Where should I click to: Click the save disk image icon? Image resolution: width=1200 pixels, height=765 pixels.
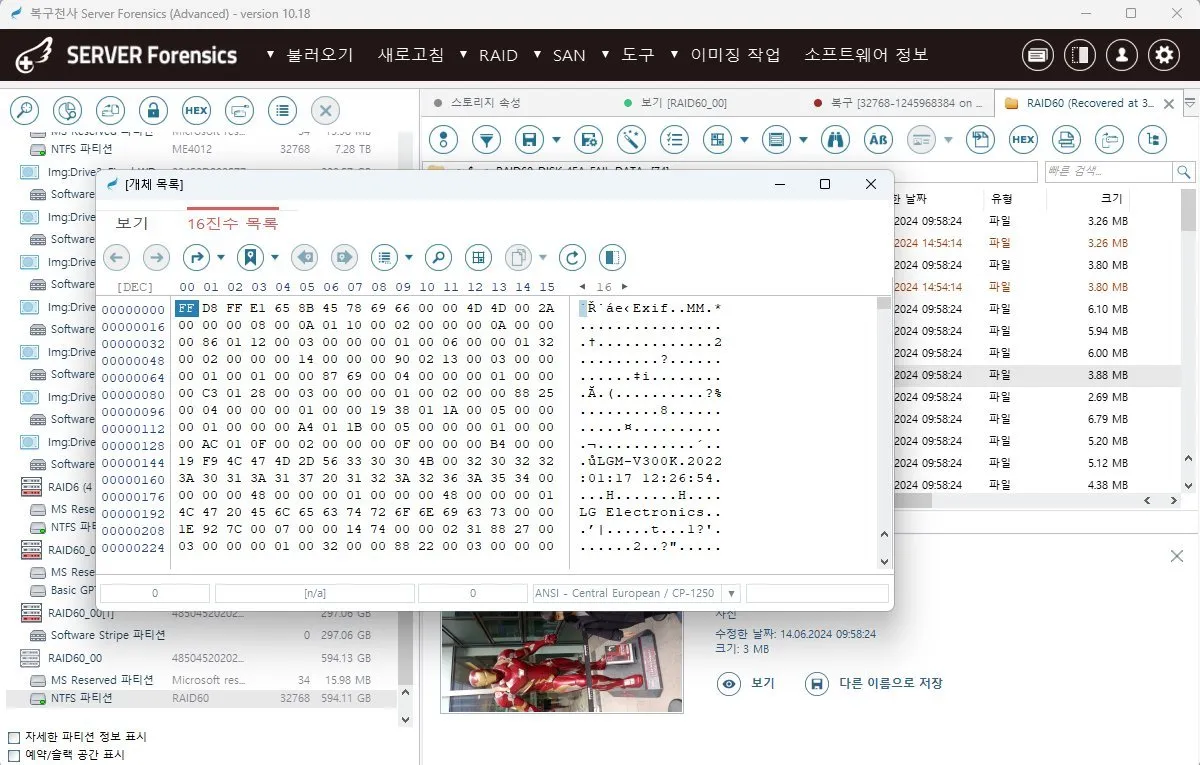pos(239,110)
